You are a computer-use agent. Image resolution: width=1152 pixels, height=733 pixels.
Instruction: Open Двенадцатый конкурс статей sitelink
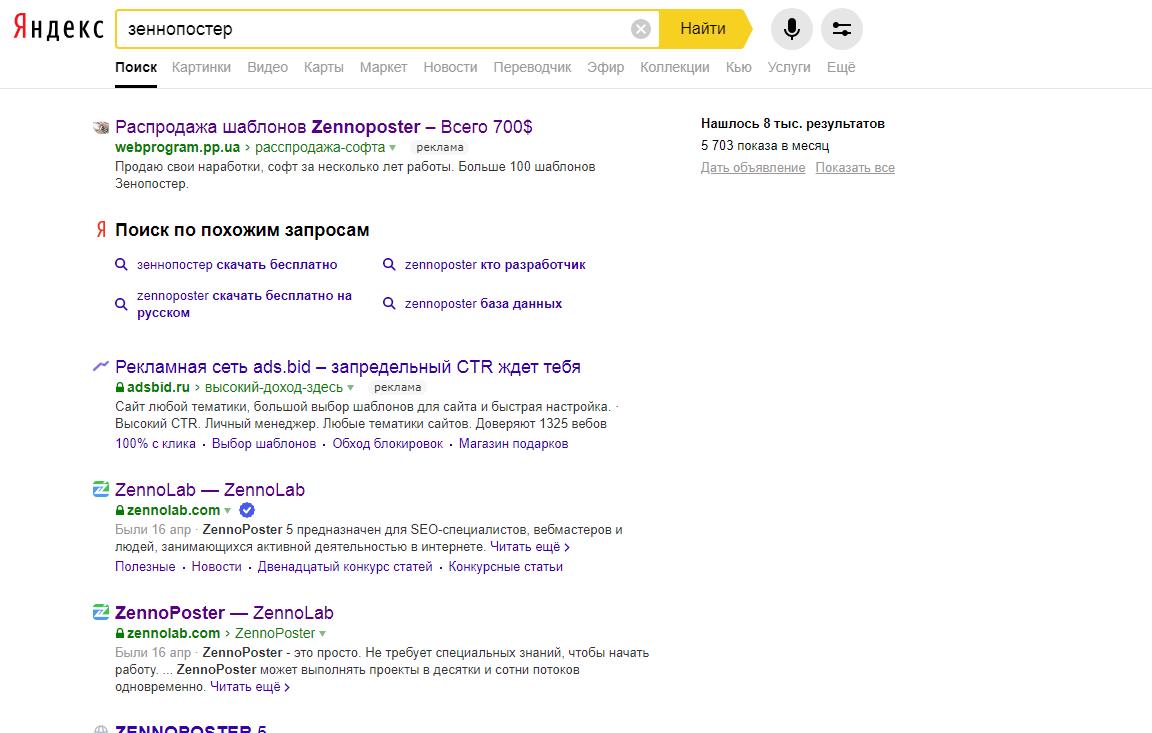[345, 566]
